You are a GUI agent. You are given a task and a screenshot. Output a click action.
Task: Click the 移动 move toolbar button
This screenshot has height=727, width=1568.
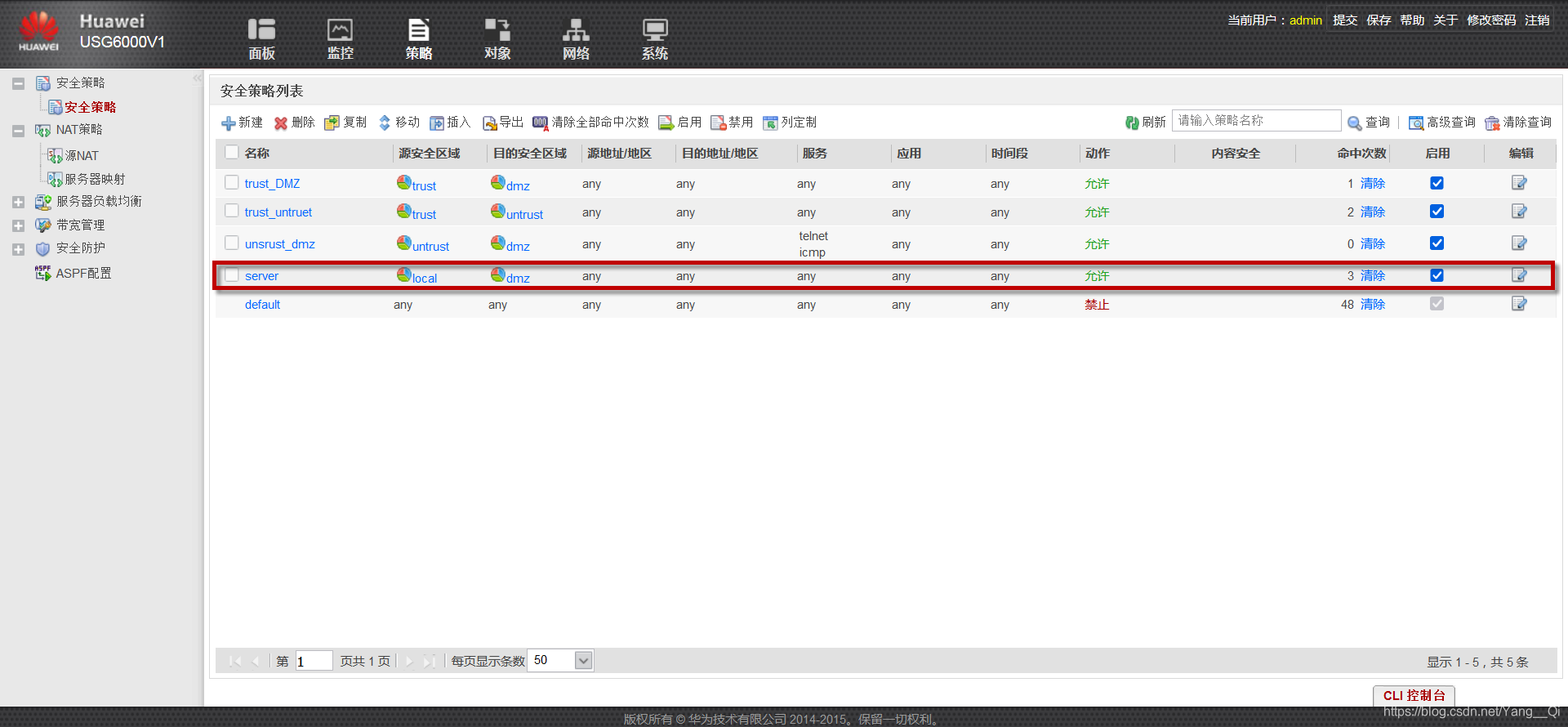click(x=399, y=123)
